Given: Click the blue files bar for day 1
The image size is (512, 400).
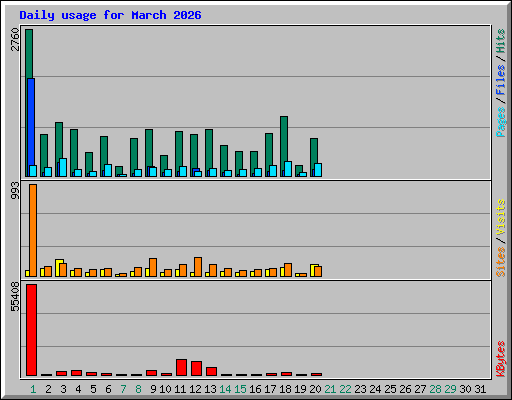Looking at the screenshot, I should pyautogui.click(x=31, y=122).
